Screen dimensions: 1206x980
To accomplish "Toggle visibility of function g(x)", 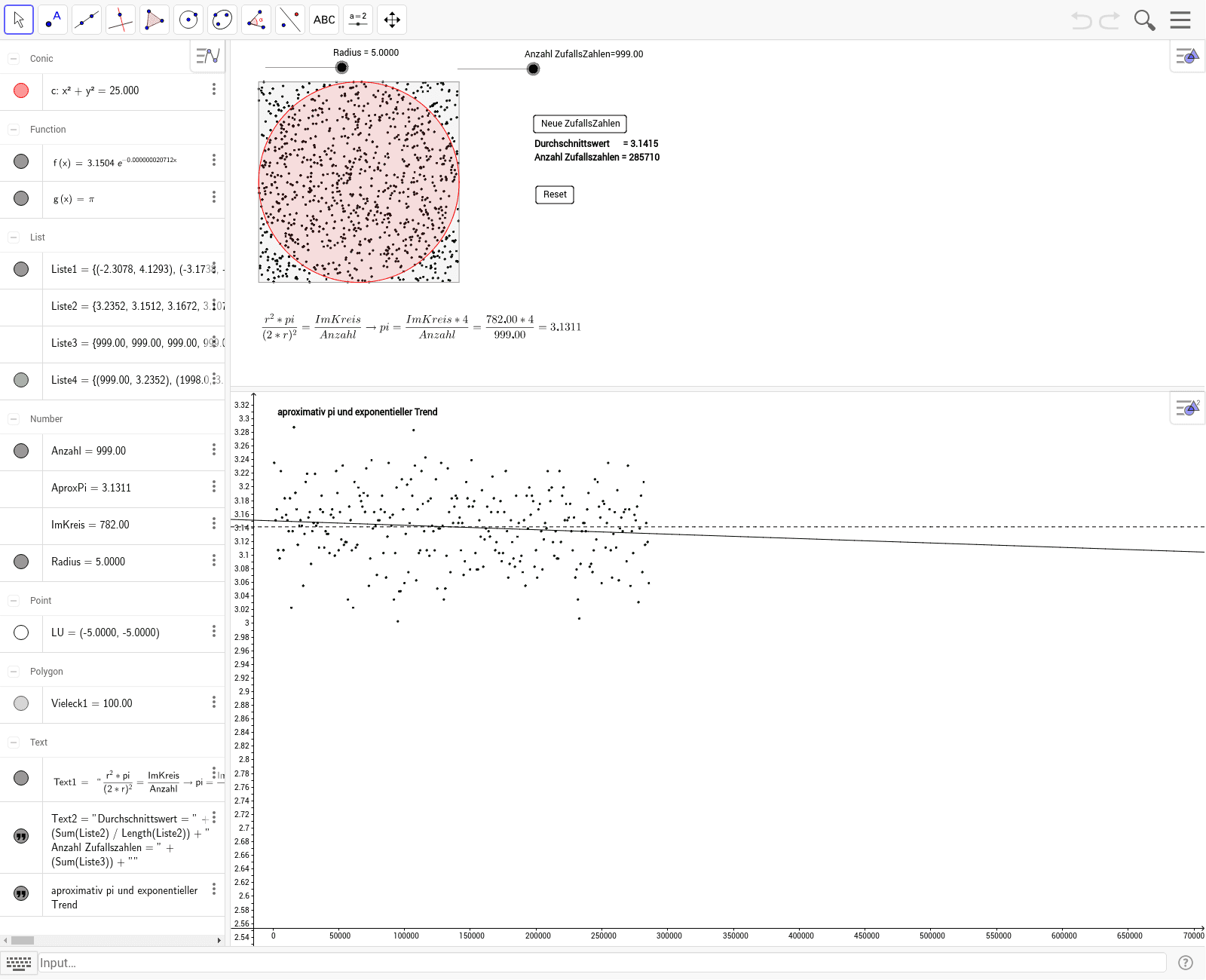I will click(21, 198).
